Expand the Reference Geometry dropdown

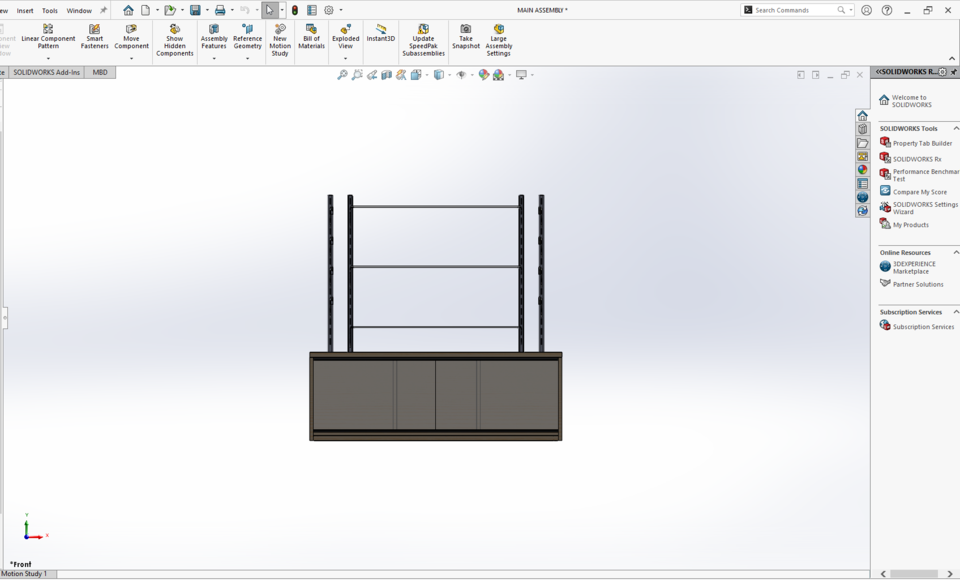pyautogui.click(x=247, y=58)
